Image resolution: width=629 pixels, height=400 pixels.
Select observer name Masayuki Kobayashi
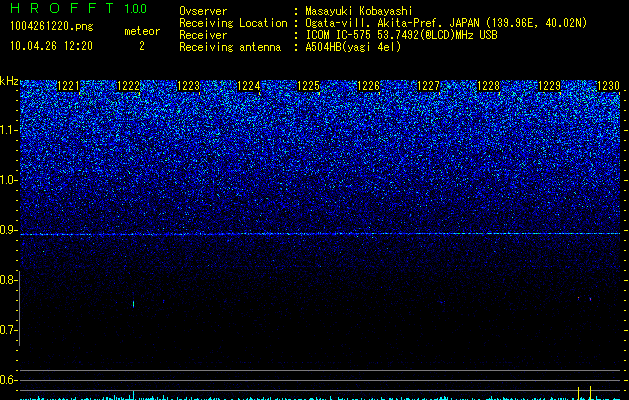pos(359,11)
